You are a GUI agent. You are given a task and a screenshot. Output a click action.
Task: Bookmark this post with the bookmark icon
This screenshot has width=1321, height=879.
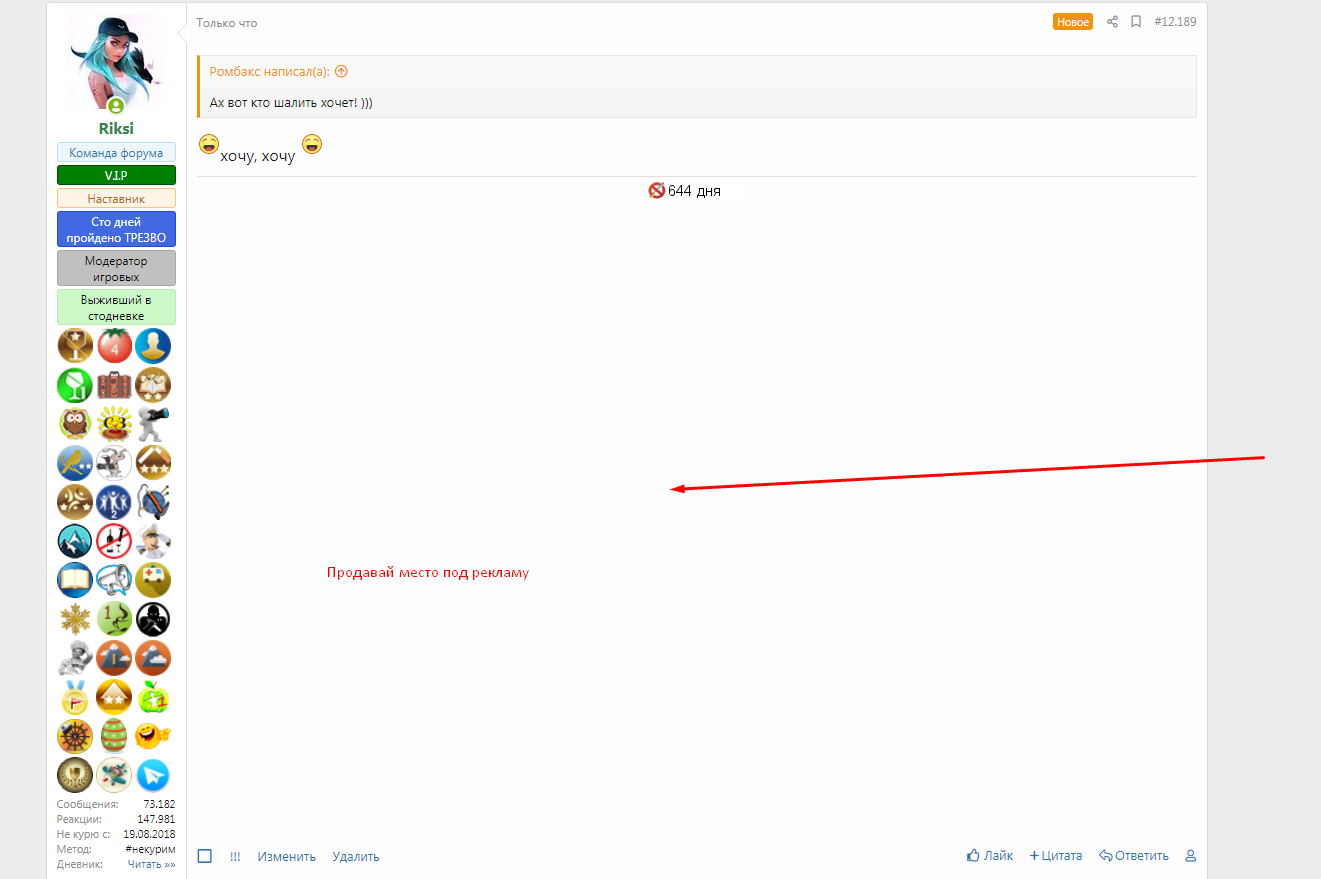point(1136,22)
